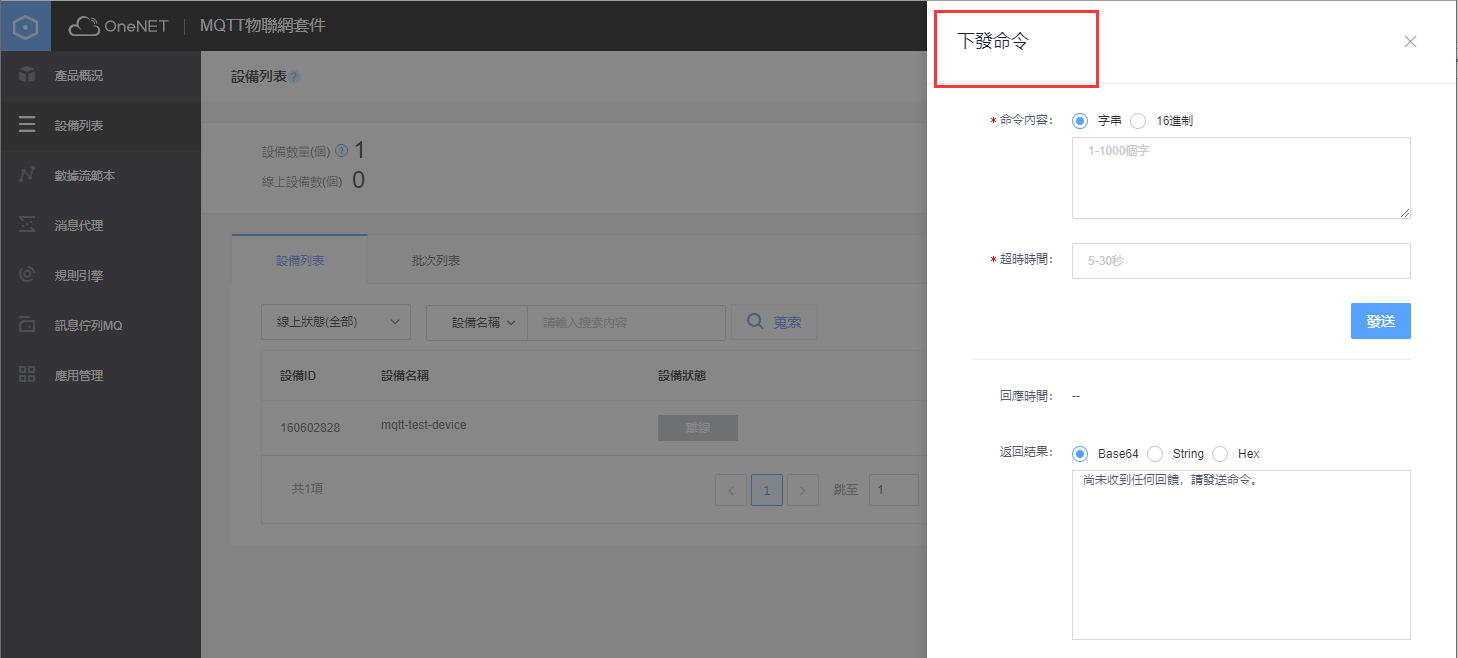Viewport: 1458px width, 658px height.
Task: Click the 設備ID column header
Action: click(298, 376)
